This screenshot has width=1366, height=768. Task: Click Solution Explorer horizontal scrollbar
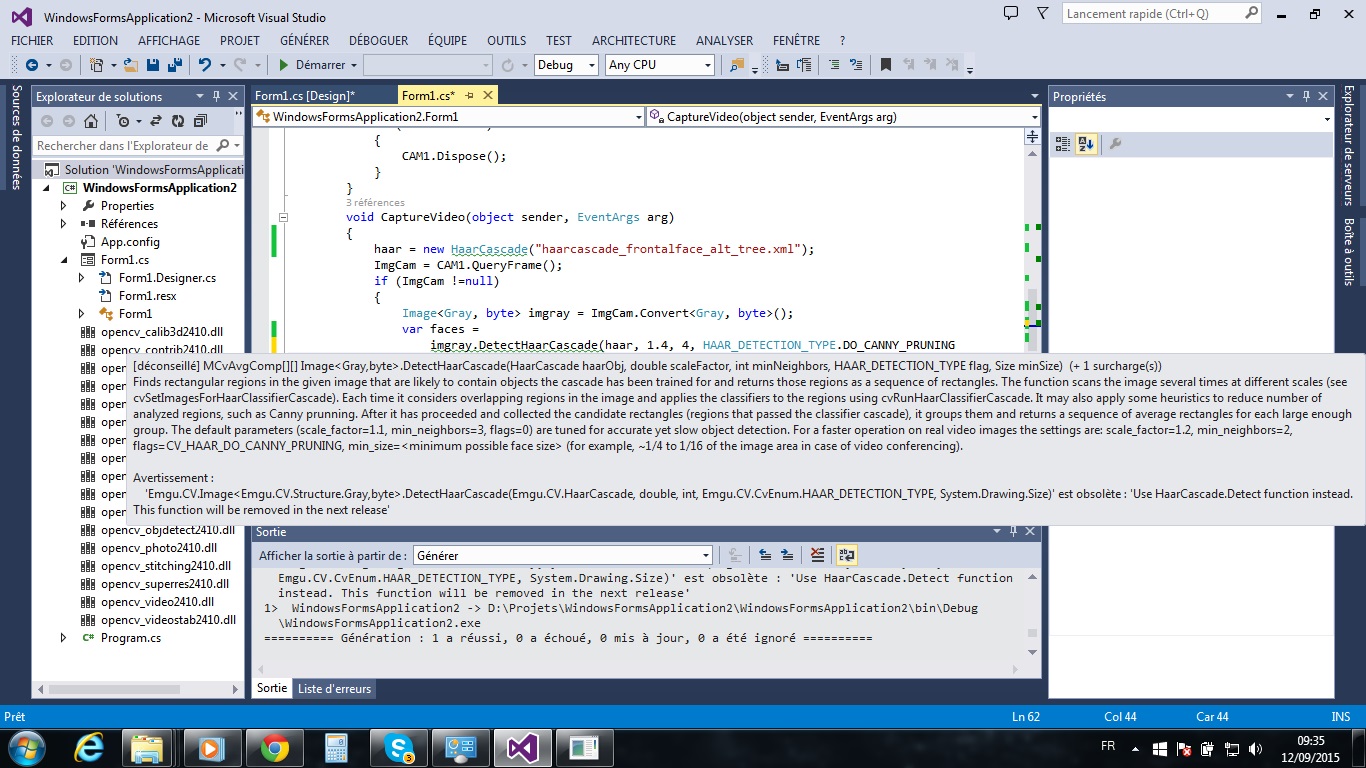(x=138, y=689)
